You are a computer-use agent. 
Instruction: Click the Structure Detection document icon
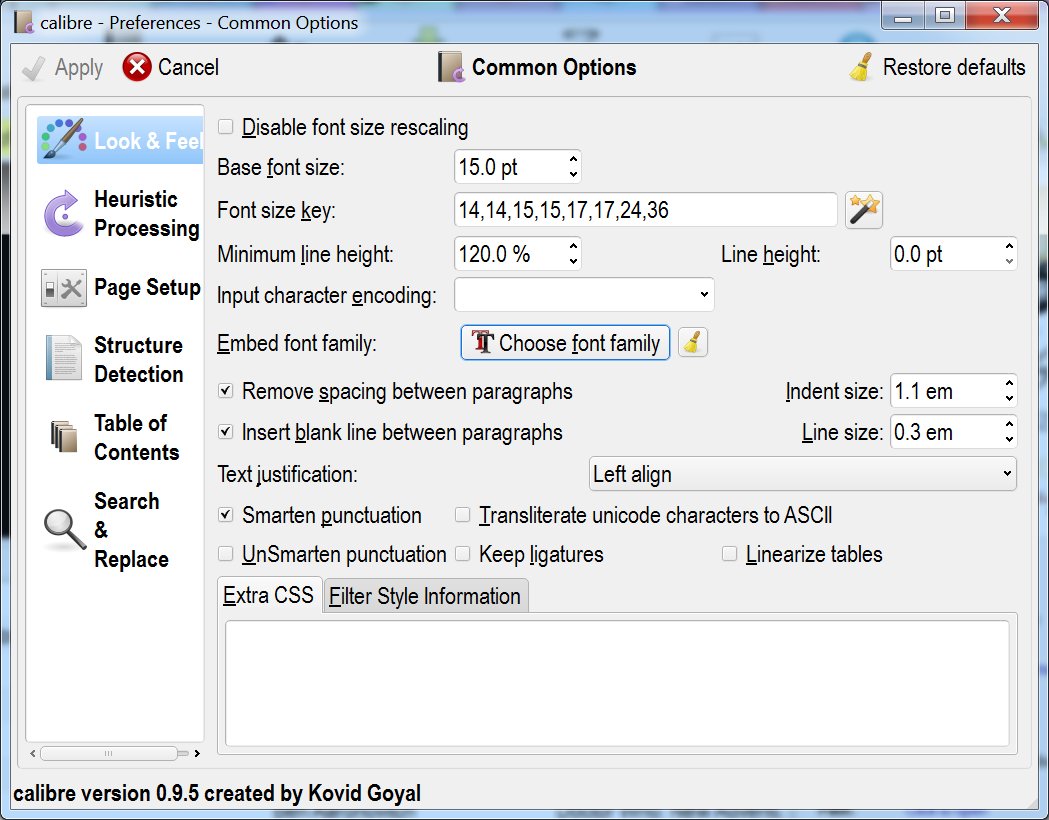click(64, 358)
